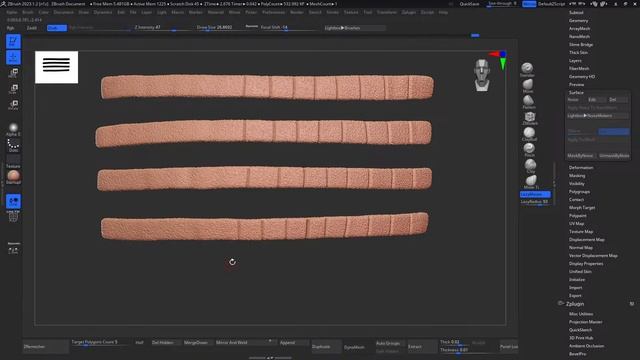This screenshot has height=360, width=640.
Task: Click the Edit mode button
Action: 13,41
